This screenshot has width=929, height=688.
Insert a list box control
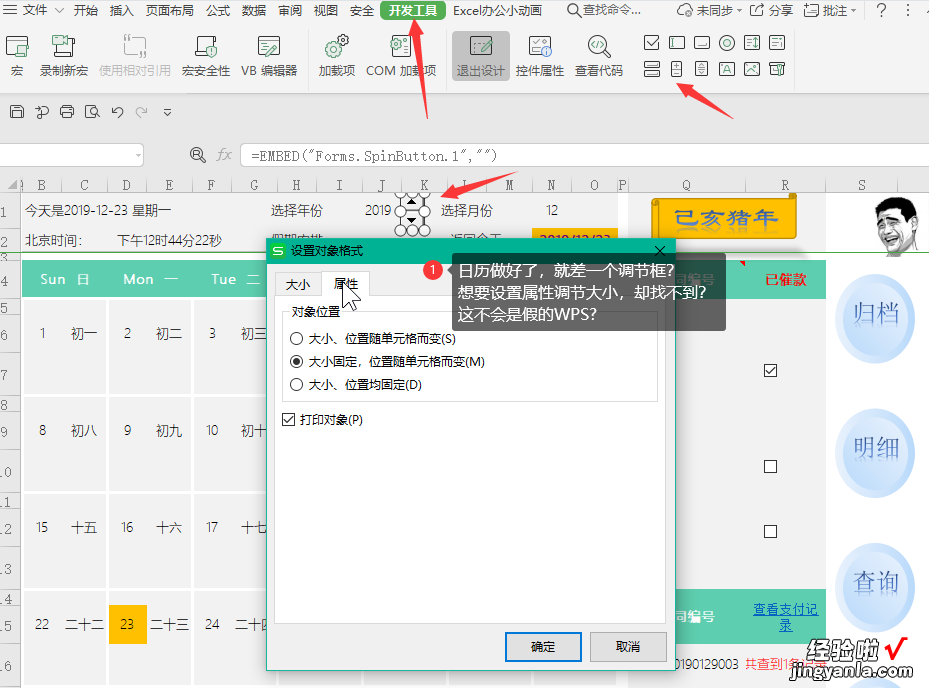752,43
